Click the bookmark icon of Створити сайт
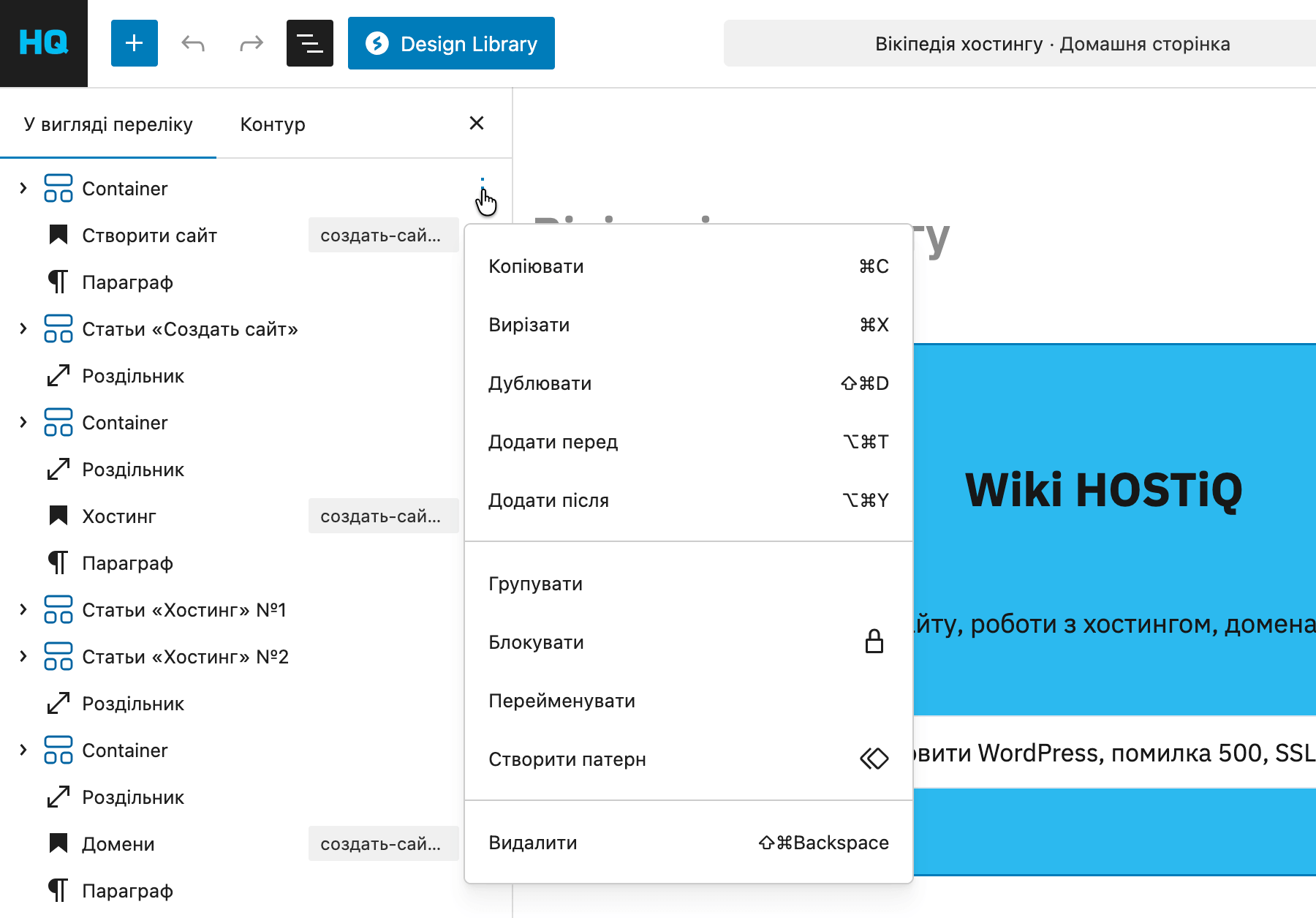Image resolution: width=1316 pixels, height=918 pixels. click(x=58, y=235)
